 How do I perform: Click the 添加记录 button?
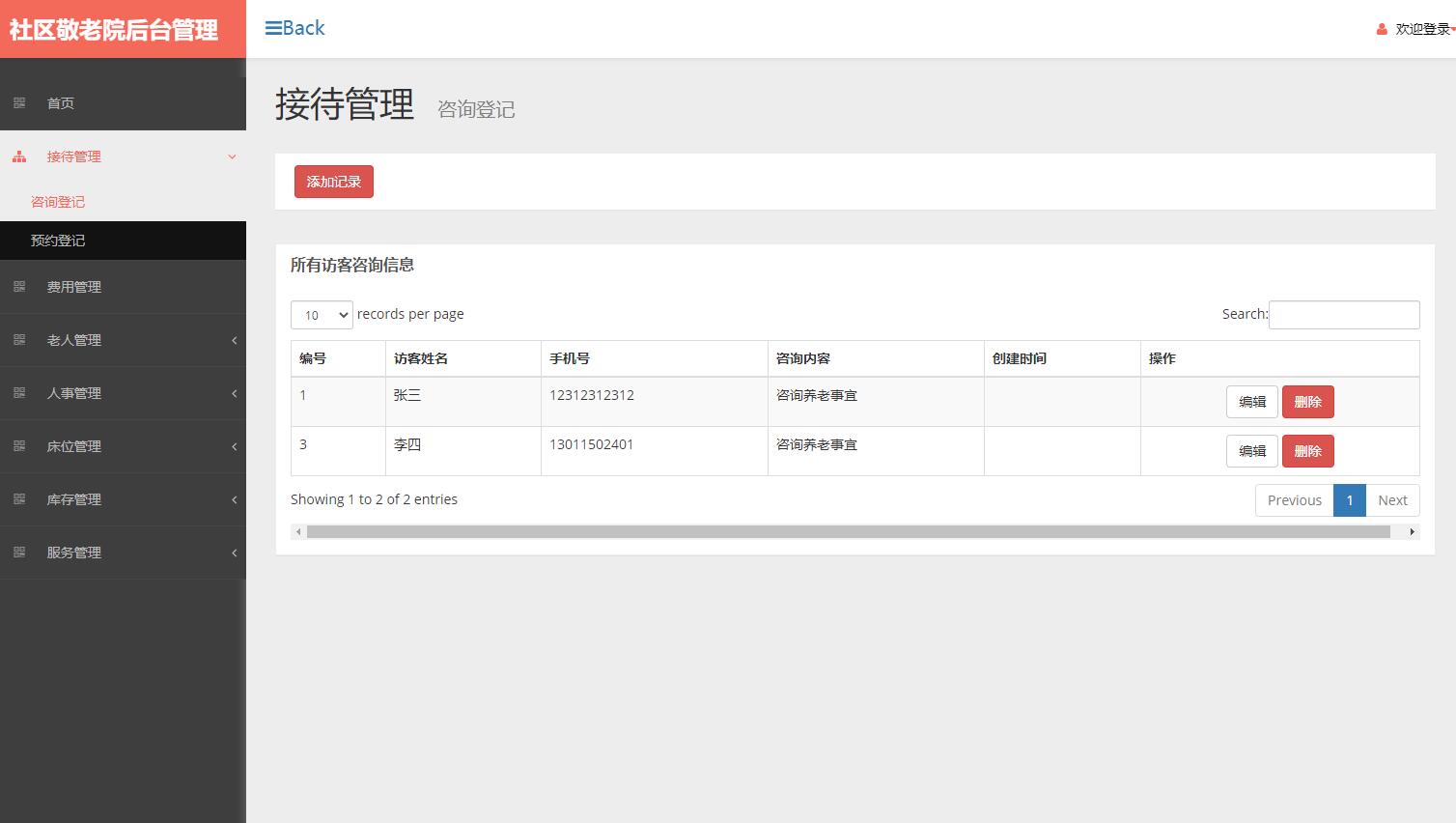coord(333,181)
